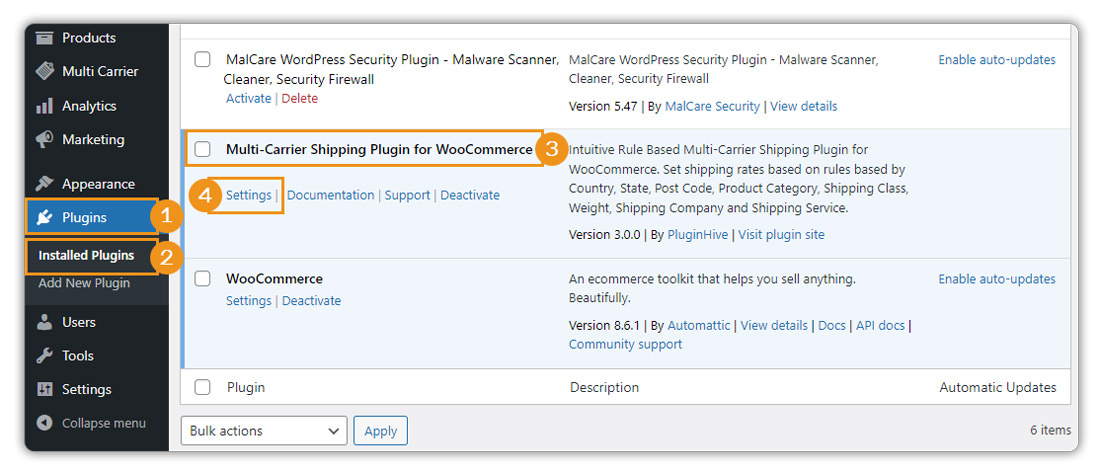Open Multi-Carrier Shipping Plugin Settings link

pos(248,195)
